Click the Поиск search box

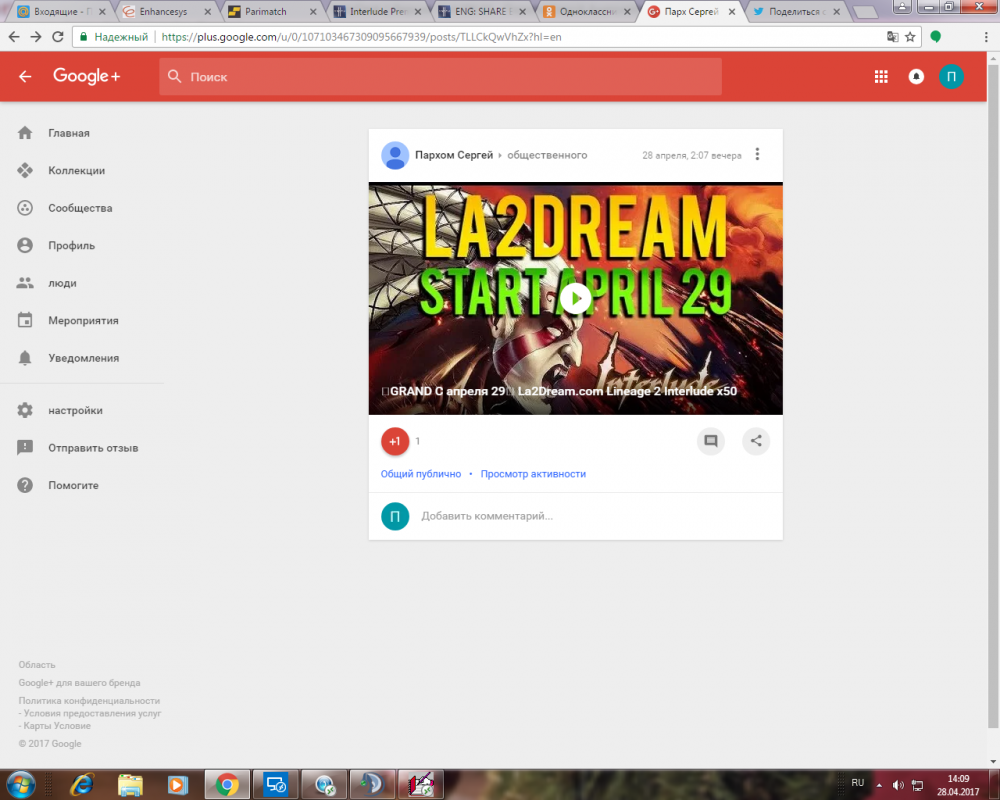(440, 77)
